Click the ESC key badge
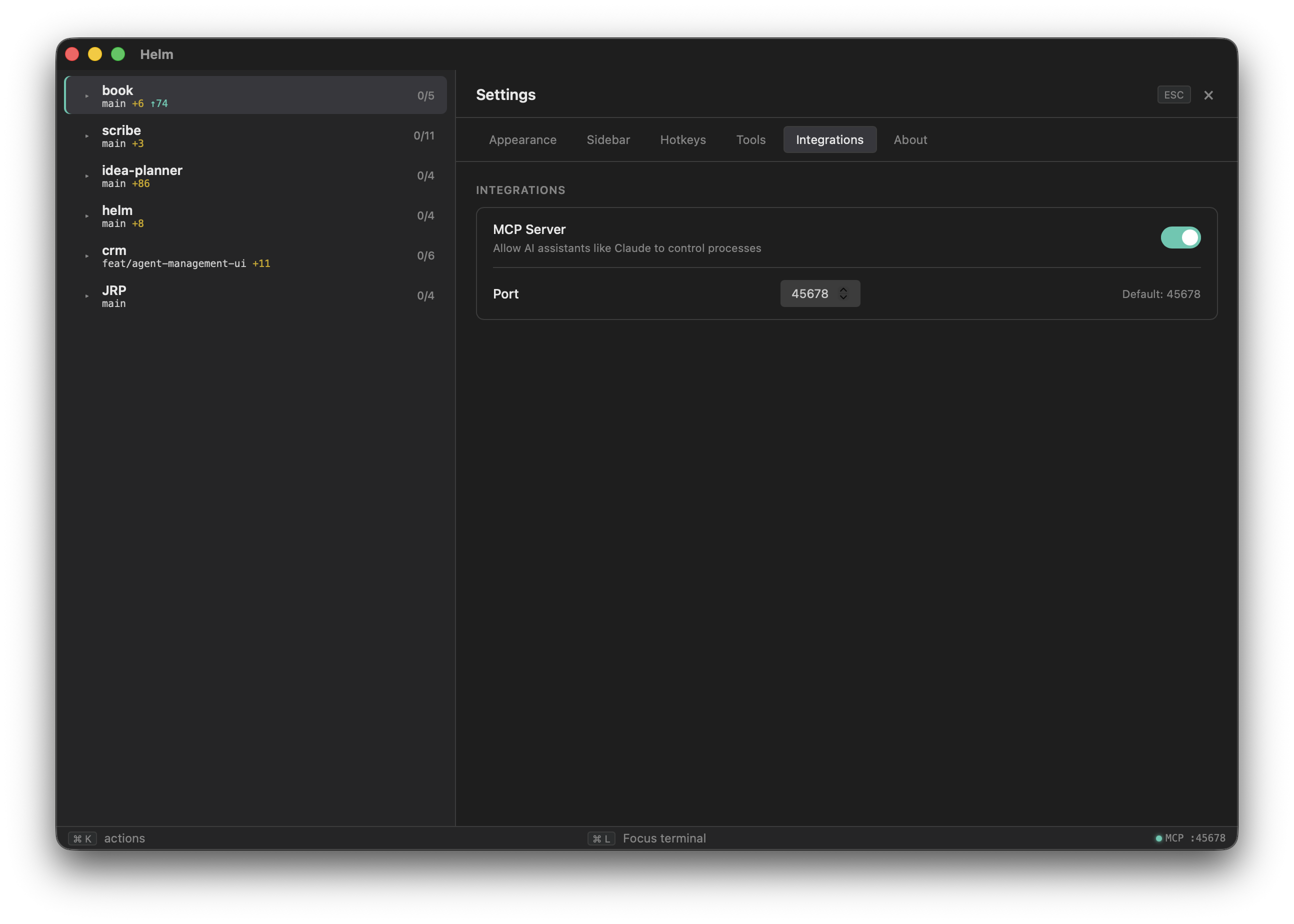Screen dimensions: 1294x924 click(1173, 94)
